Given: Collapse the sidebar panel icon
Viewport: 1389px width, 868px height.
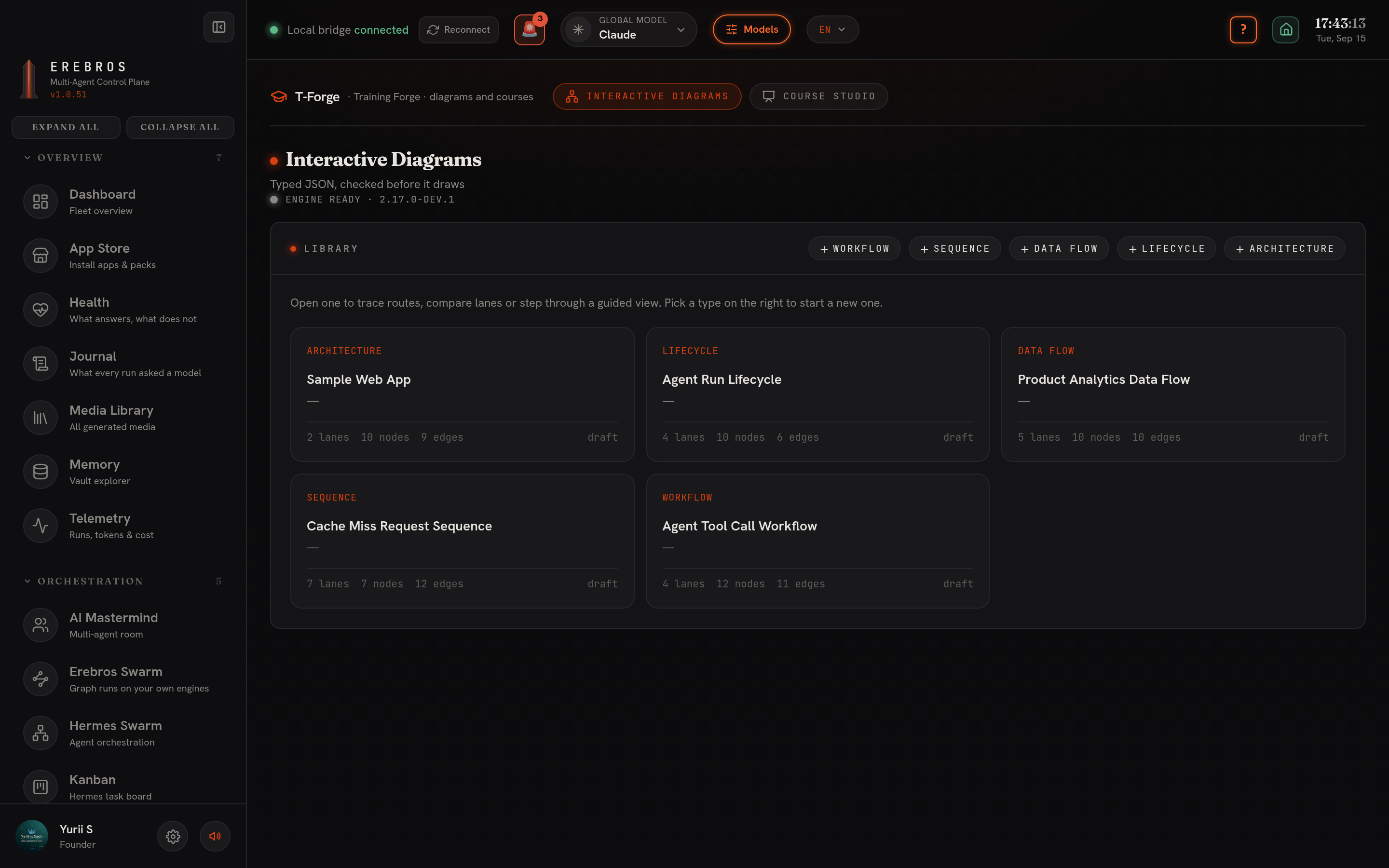Looking at the screenshot, I should [218, 27].
